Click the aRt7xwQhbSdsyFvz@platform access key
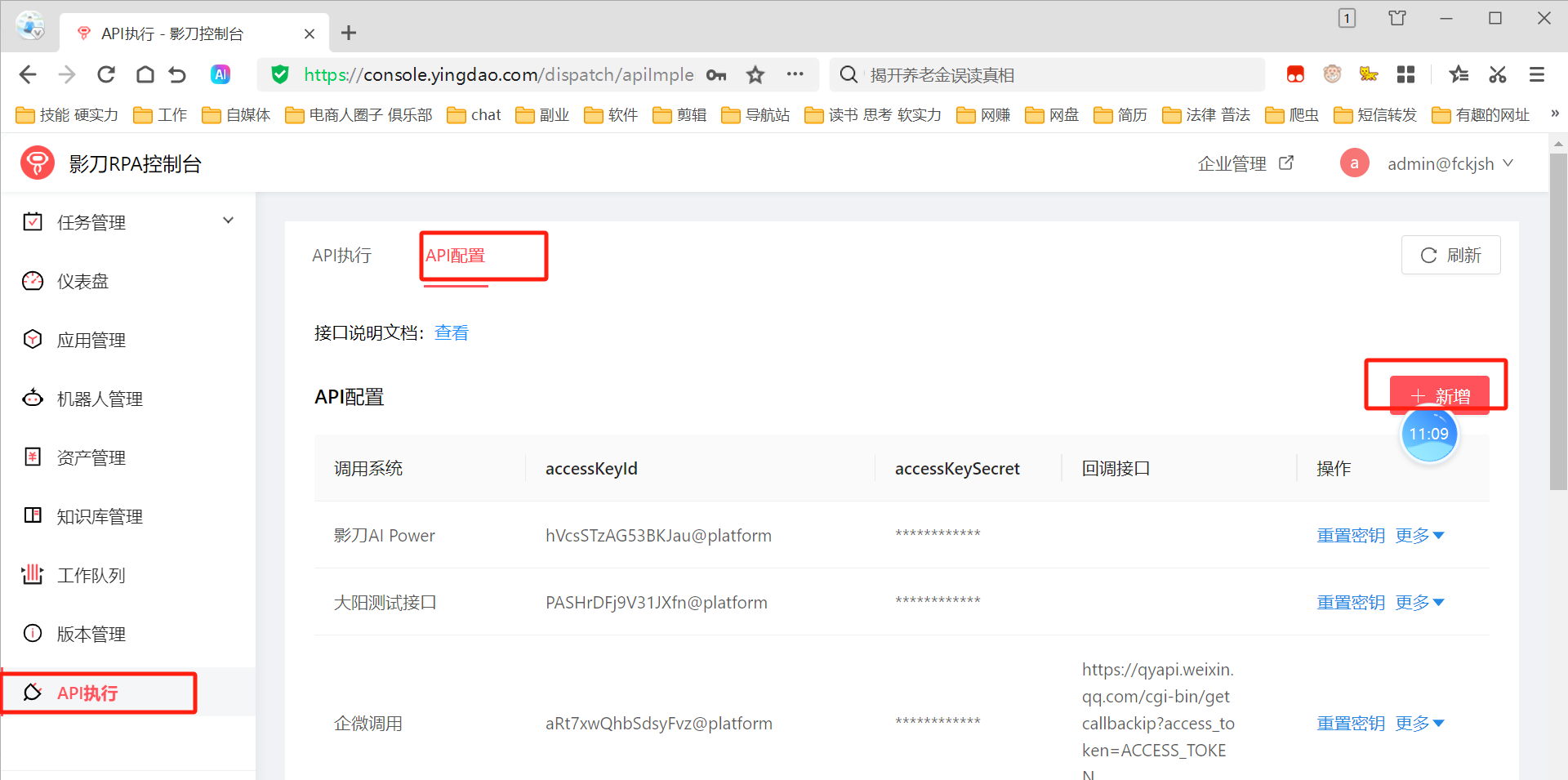Viewport: 1568px width, 780px height. click(x=659, y=724)
